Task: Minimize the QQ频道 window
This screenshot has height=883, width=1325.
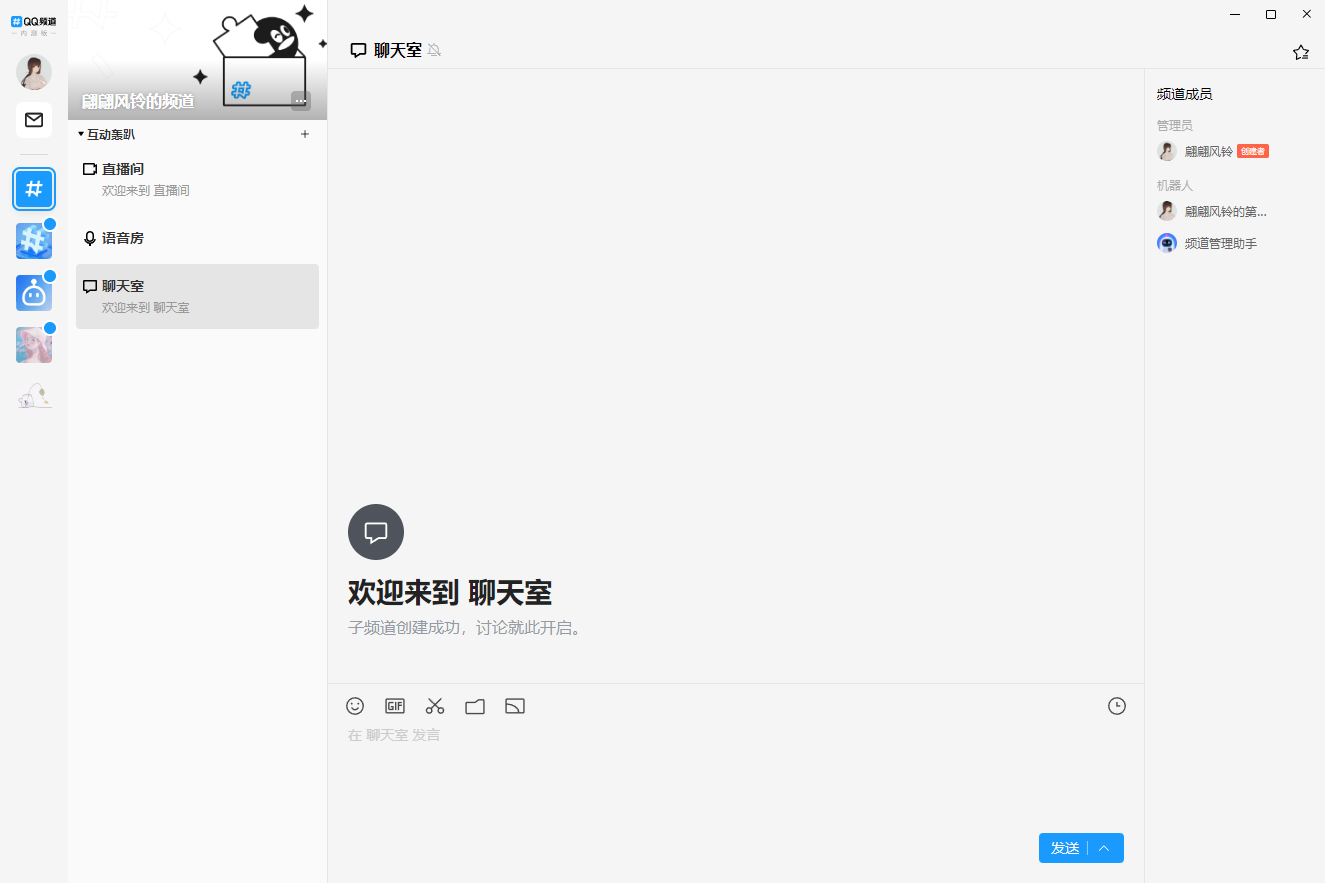Action: coord(1235,14)
